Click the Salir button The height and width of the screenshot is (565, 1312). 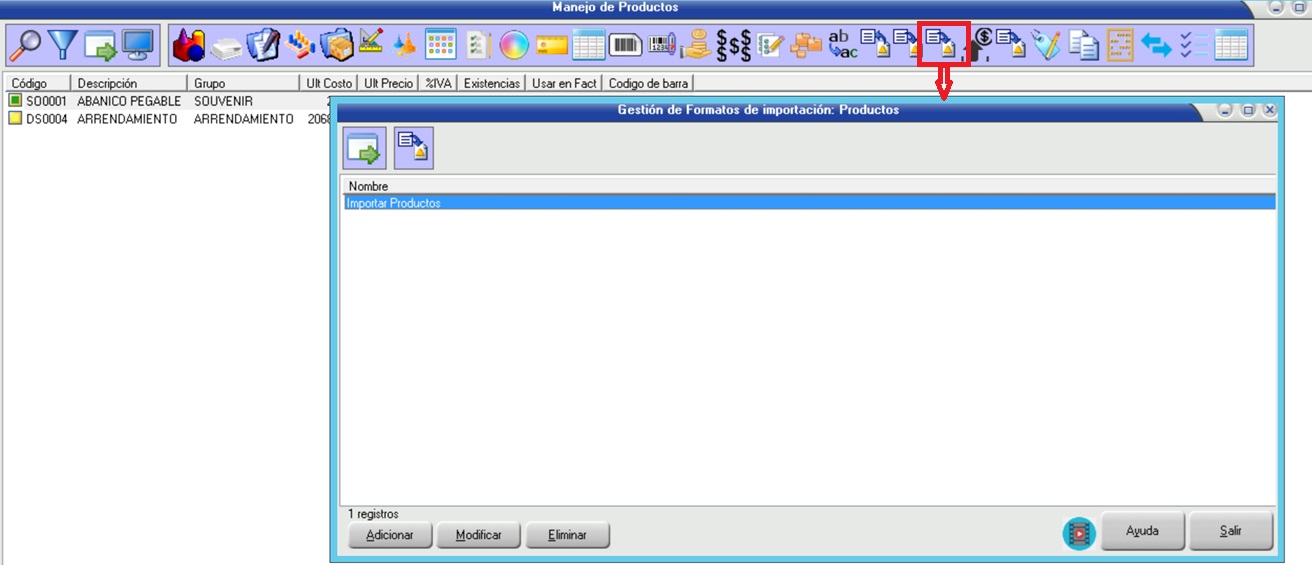1230,531
